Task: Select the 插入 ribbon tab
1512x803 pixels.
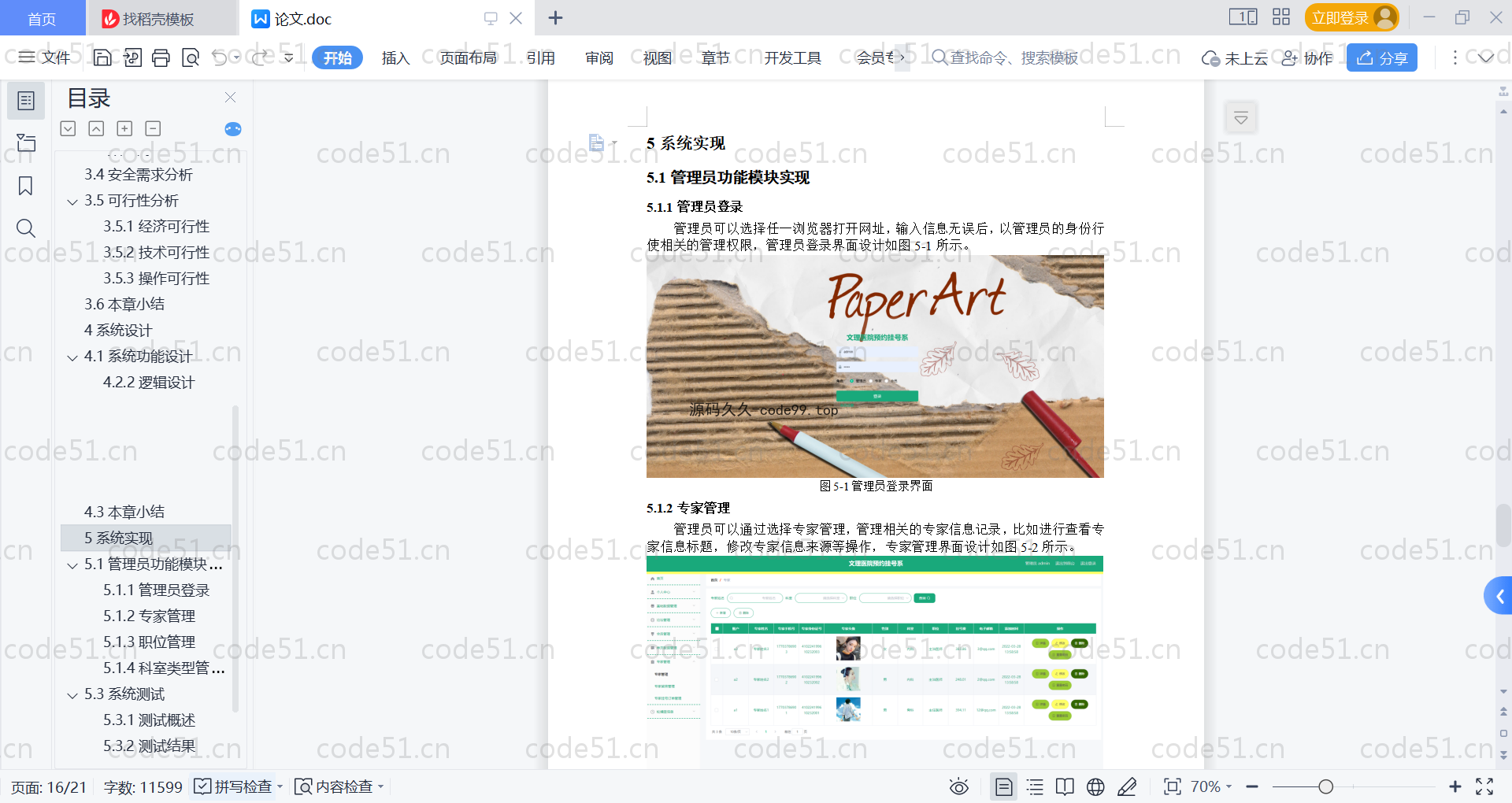Action: (x=395, y=57)
